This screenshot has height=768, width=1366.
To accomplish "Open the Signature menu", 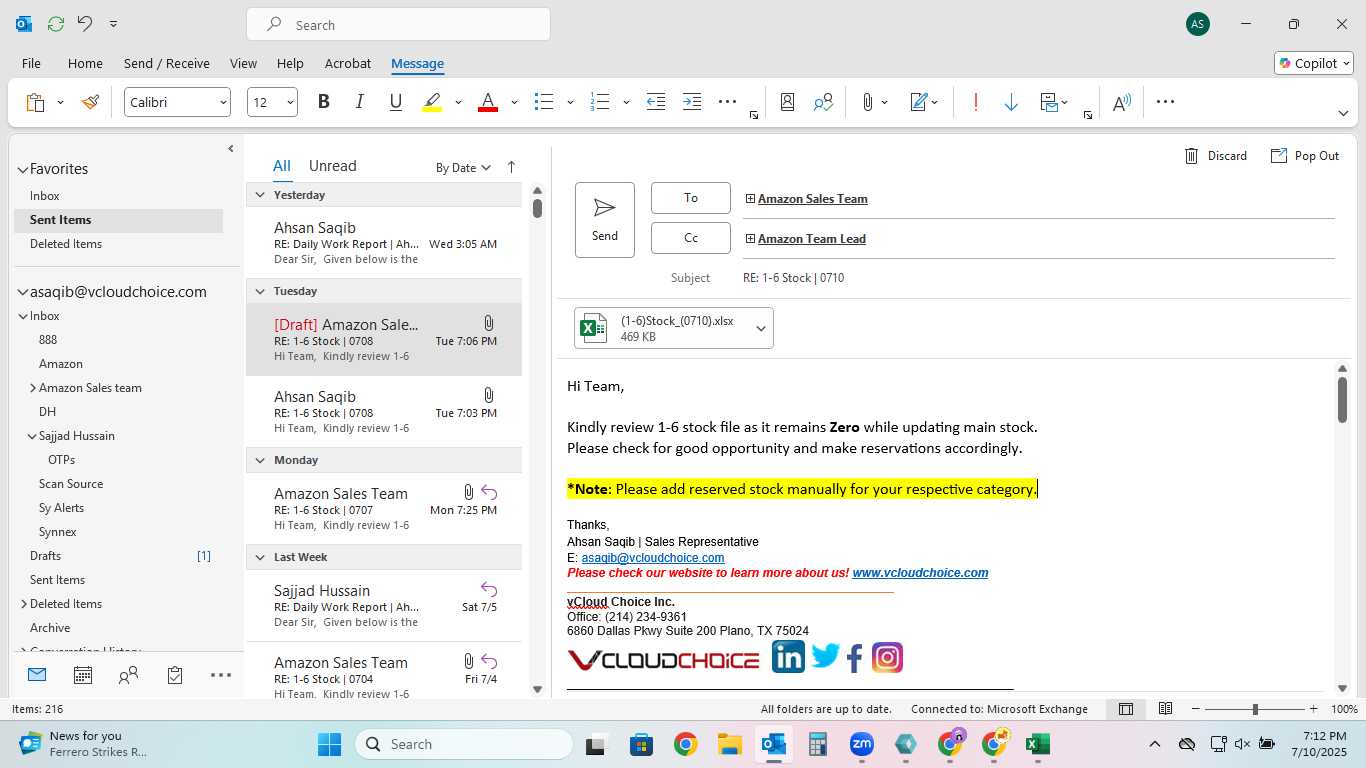I will tap(924, 102).
